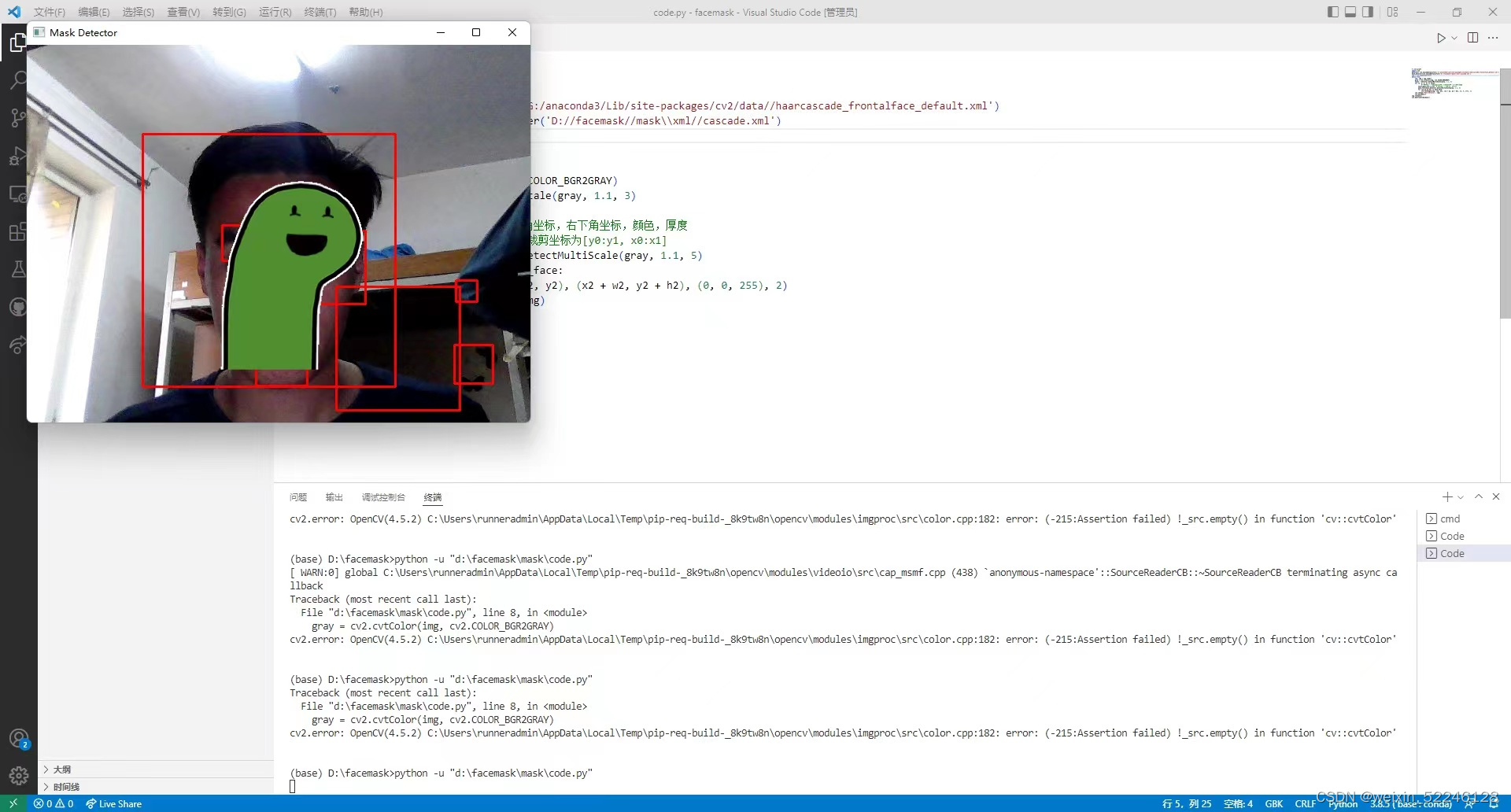Run the Python file with play icon

1441,38
